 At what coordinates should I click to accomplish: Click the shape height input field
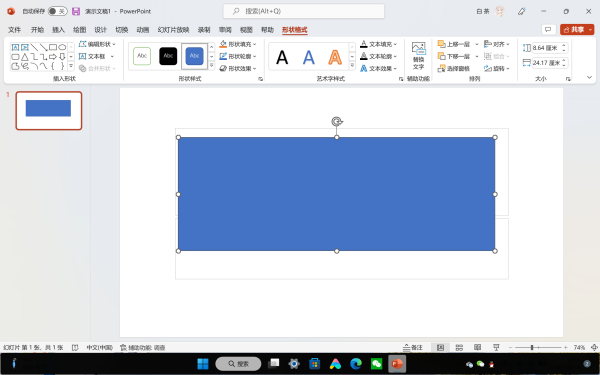click(545, 48)
